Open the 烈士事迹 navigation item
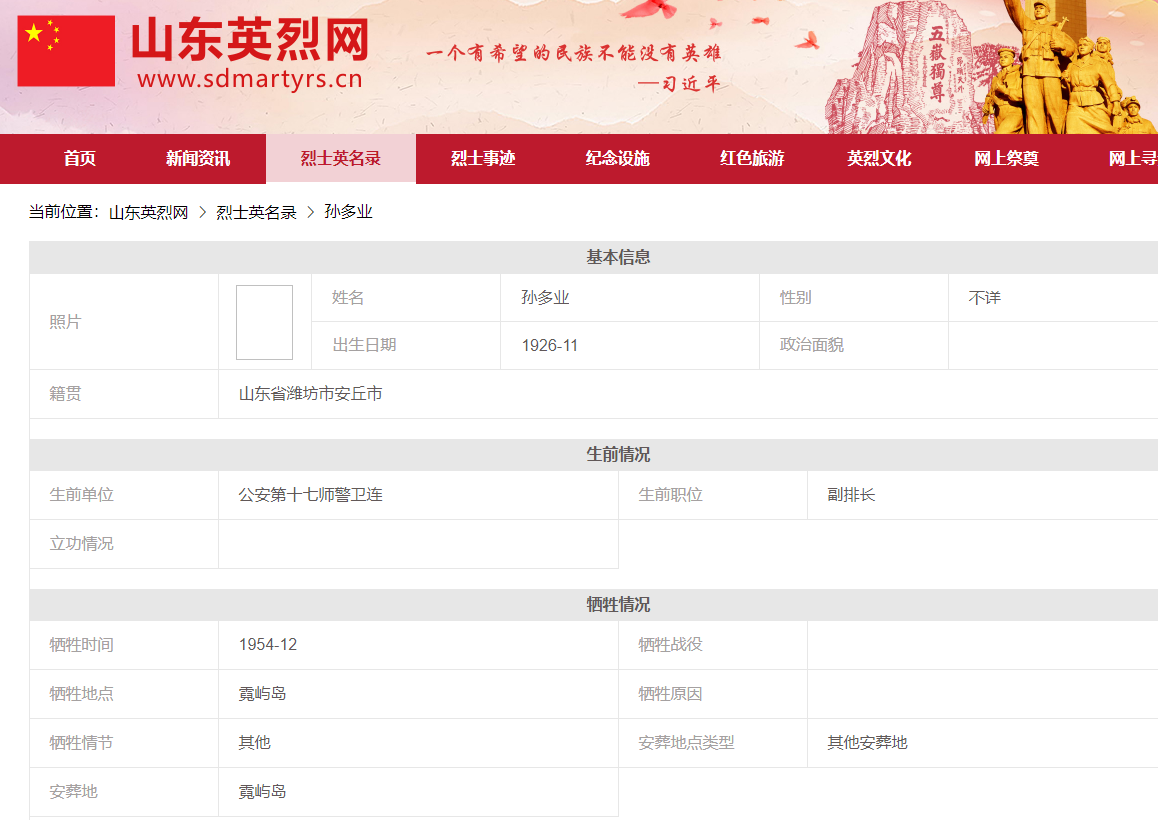 tap(483, 159)
